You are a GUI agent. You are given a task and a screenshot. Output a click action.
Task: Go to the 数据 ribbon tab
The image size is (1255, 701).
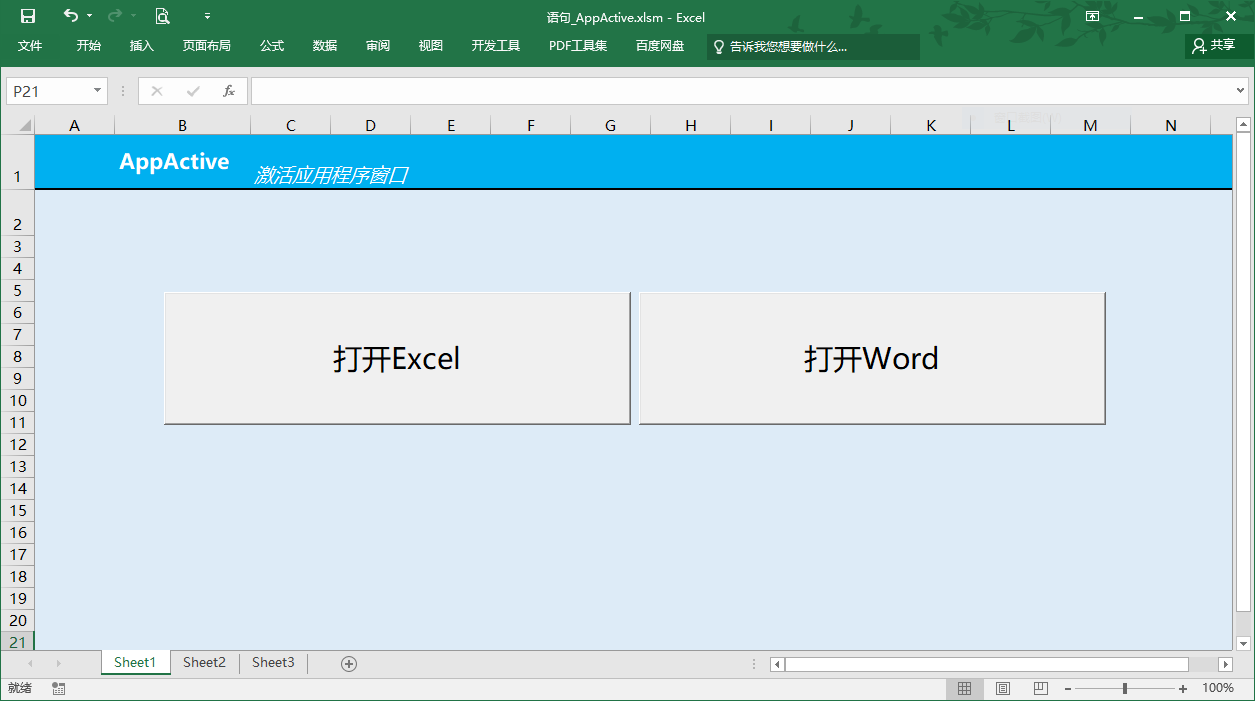click(x=325, y=46)
